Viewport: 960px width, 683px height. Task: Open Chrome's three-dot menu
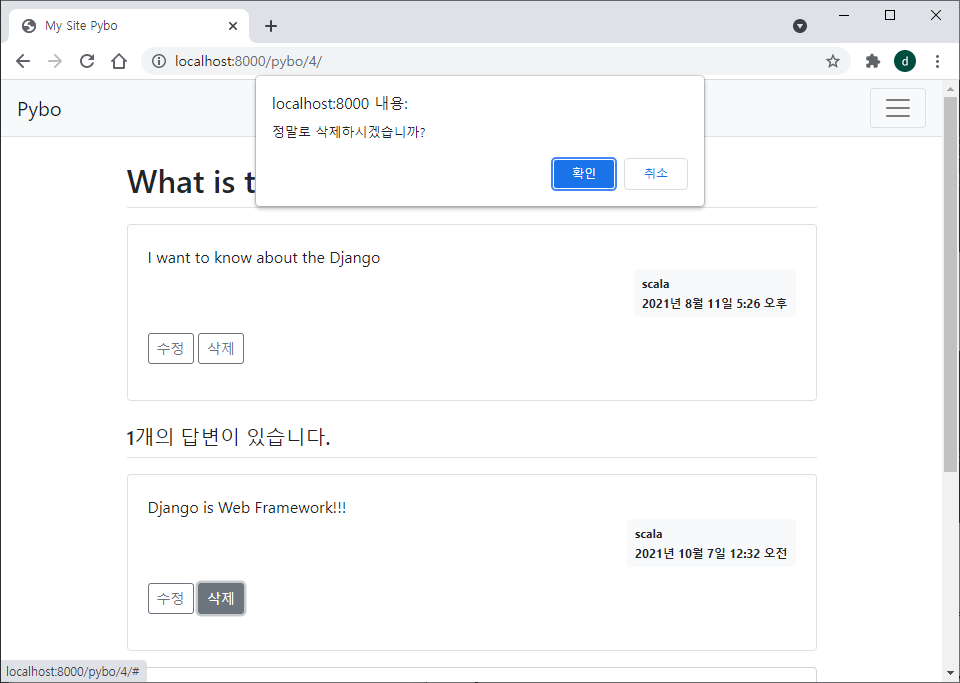click(937, 61)
